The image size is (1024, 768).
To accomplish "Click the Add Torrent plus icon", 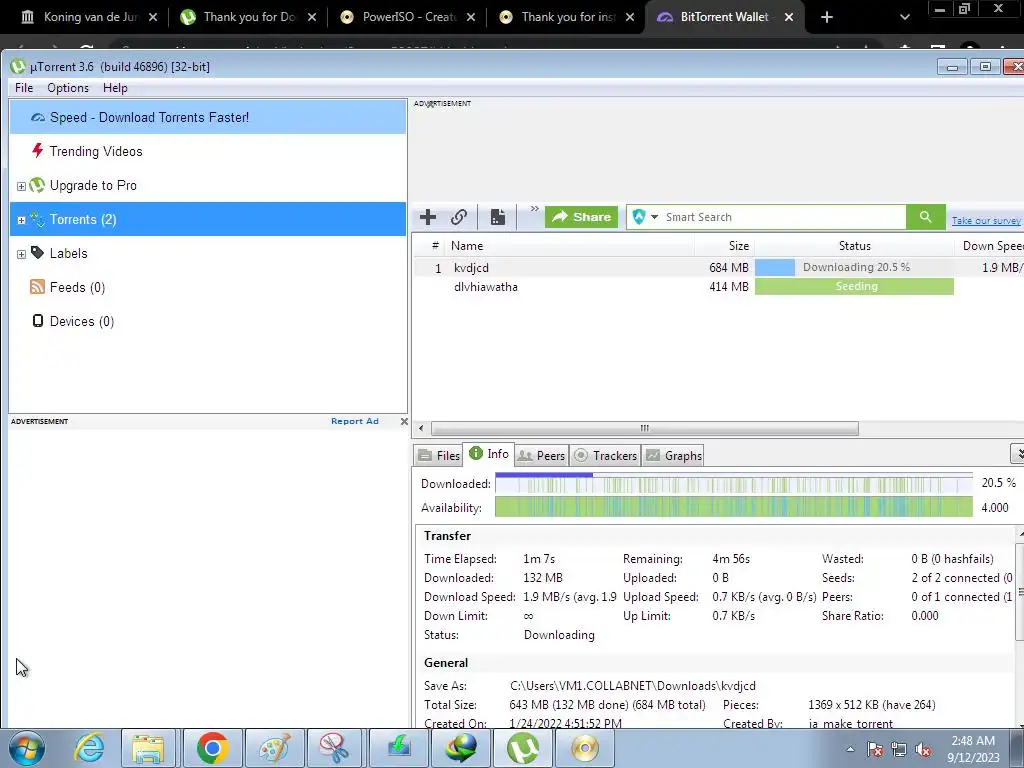I will pos(428,217).
